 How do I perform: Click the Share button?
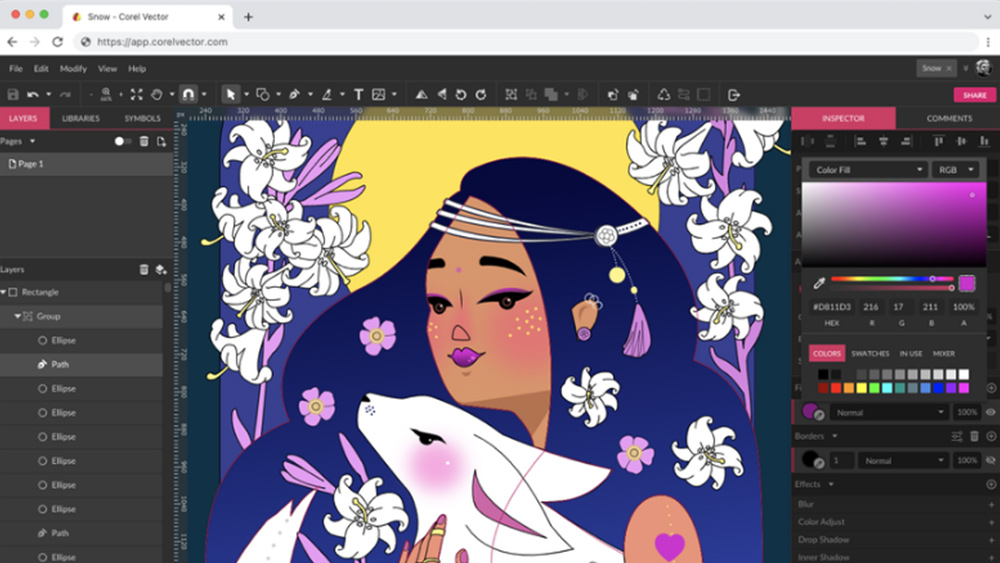click(974, 94)
